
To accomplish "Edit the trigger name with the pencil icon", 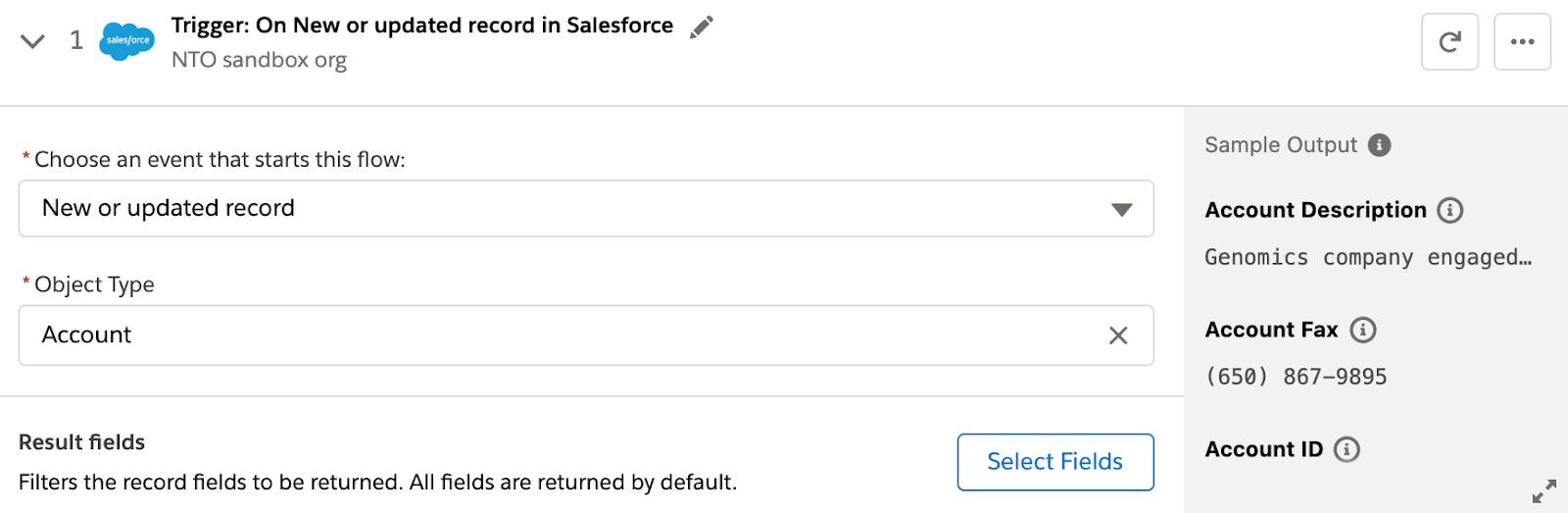I will click(701, 27).
